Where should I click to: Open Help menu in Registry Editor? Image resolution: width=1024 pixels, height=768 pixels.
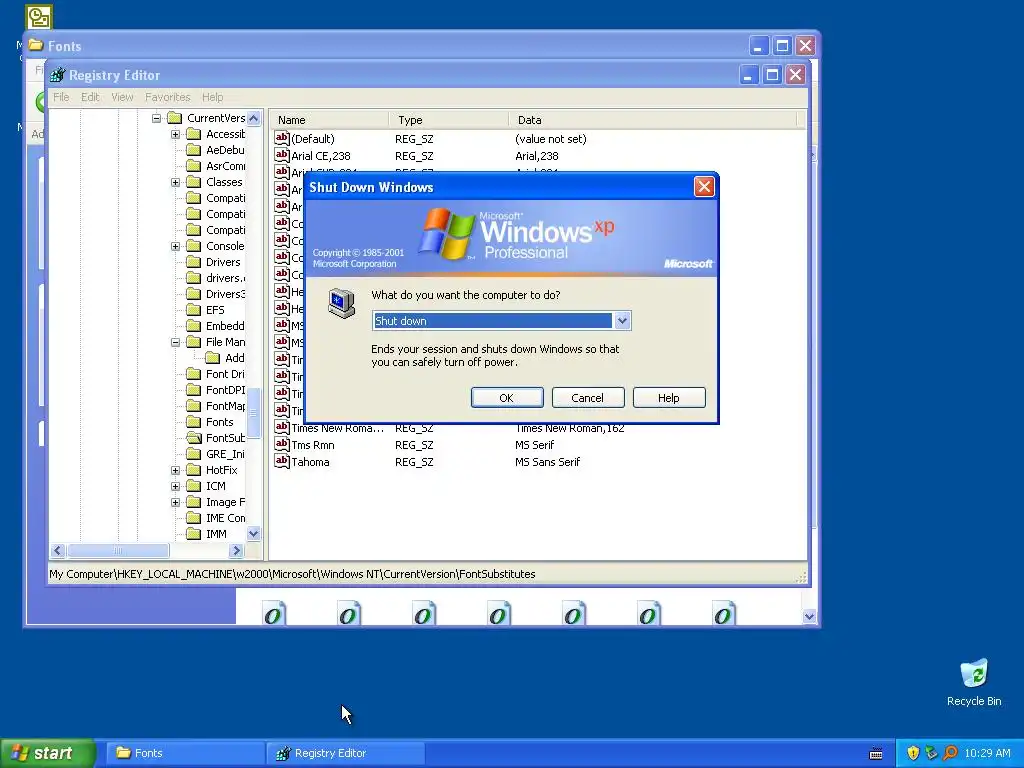[212, 97]
